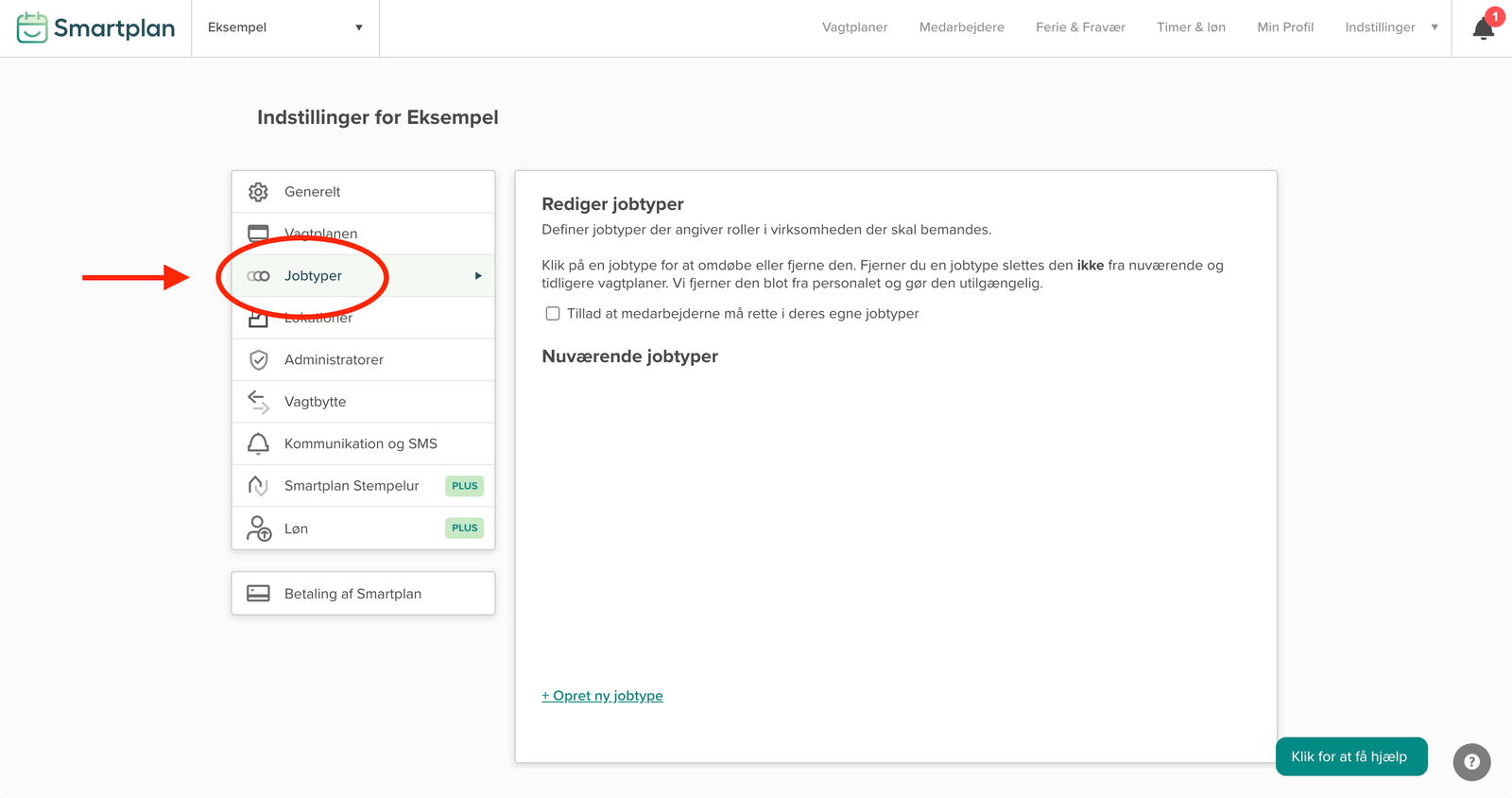Click the Opret ny jobtype link
Screen dimensions: 1512x798
602,696
